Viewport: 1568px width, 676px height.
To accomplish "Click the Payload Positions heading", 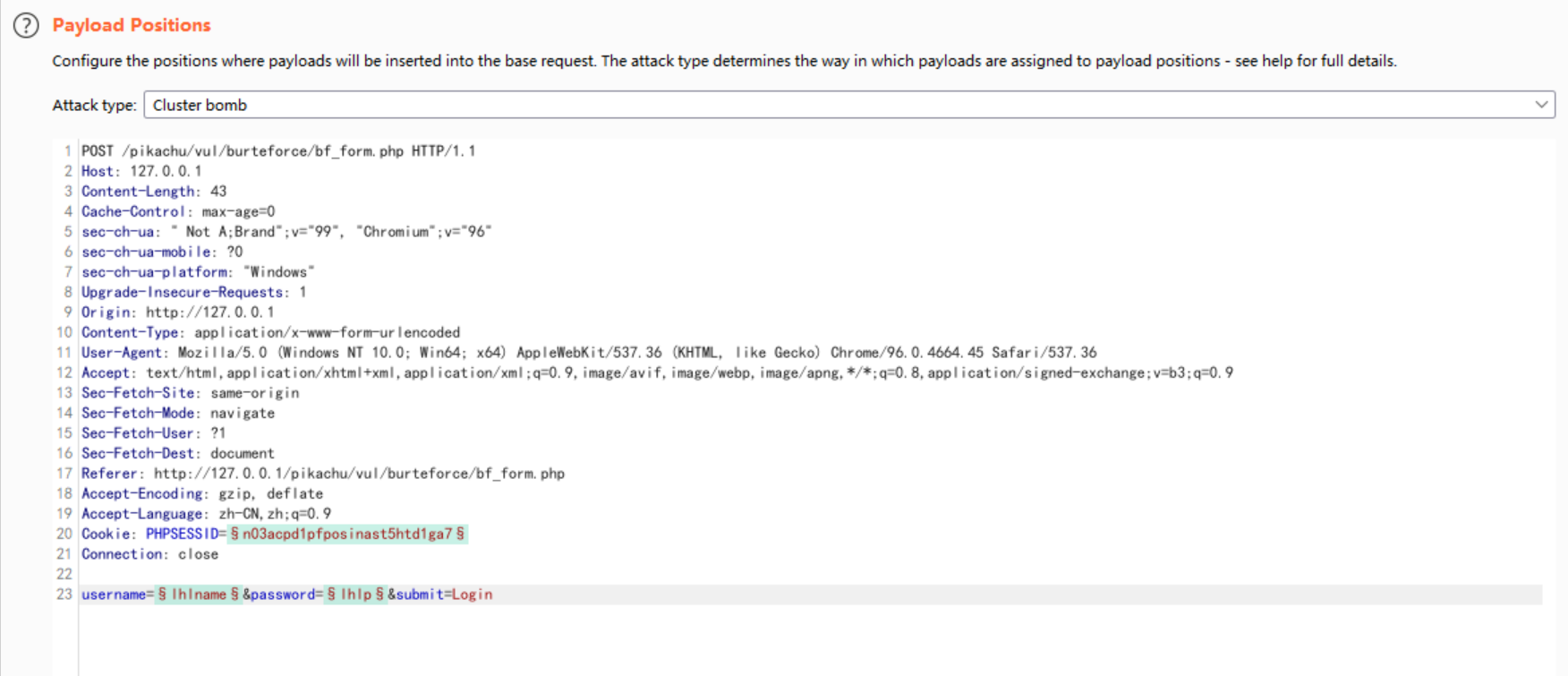I will (132, 25).
